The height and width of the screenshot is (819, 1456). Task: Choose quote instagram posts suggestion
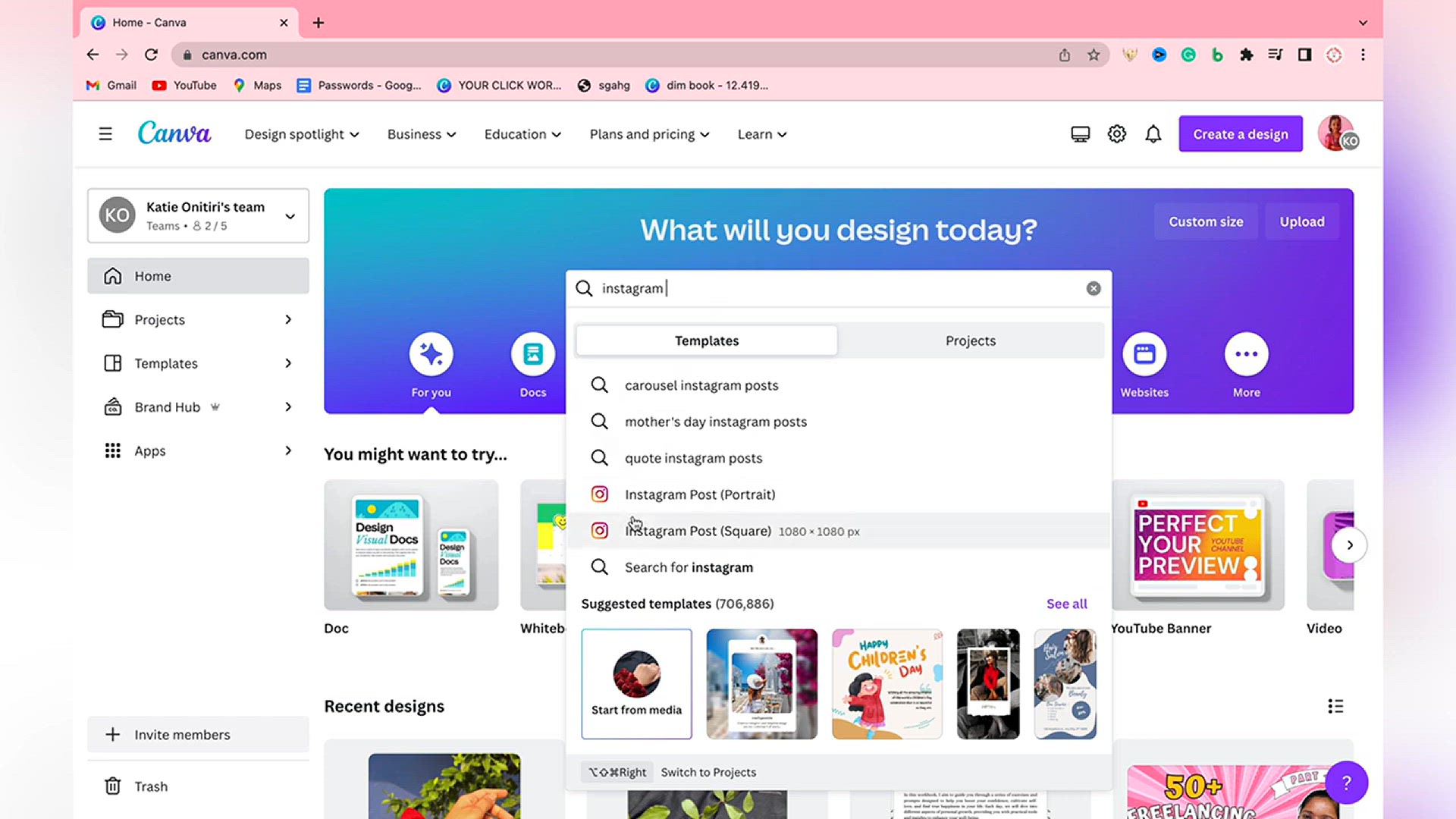point(838,458)
